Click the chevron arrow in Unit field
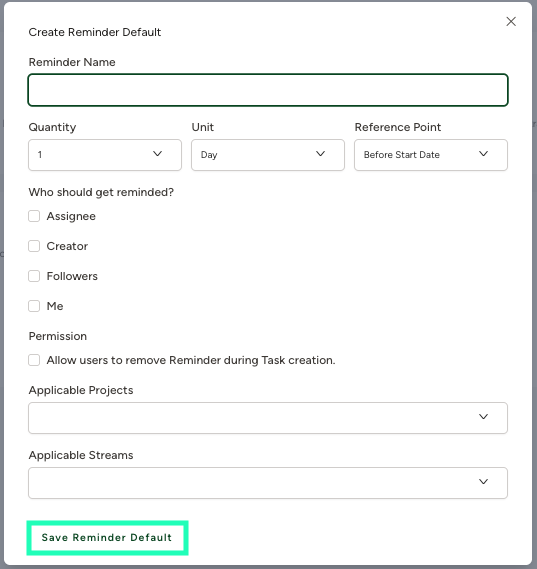The width and height of the screenshot is (537, 569). coord(320,154)
